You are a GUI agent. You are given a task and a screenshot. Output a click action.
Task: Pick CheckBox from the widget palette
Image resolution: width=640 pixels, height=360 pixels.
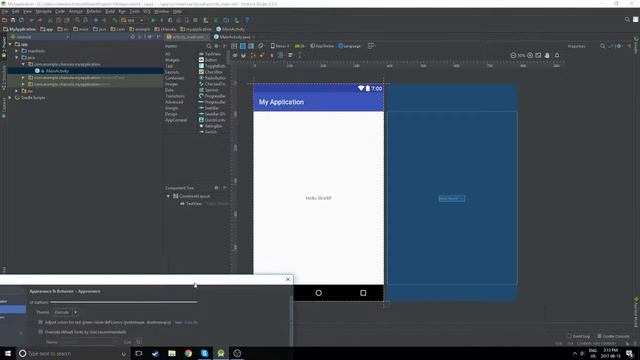click(x=210, y=72)
